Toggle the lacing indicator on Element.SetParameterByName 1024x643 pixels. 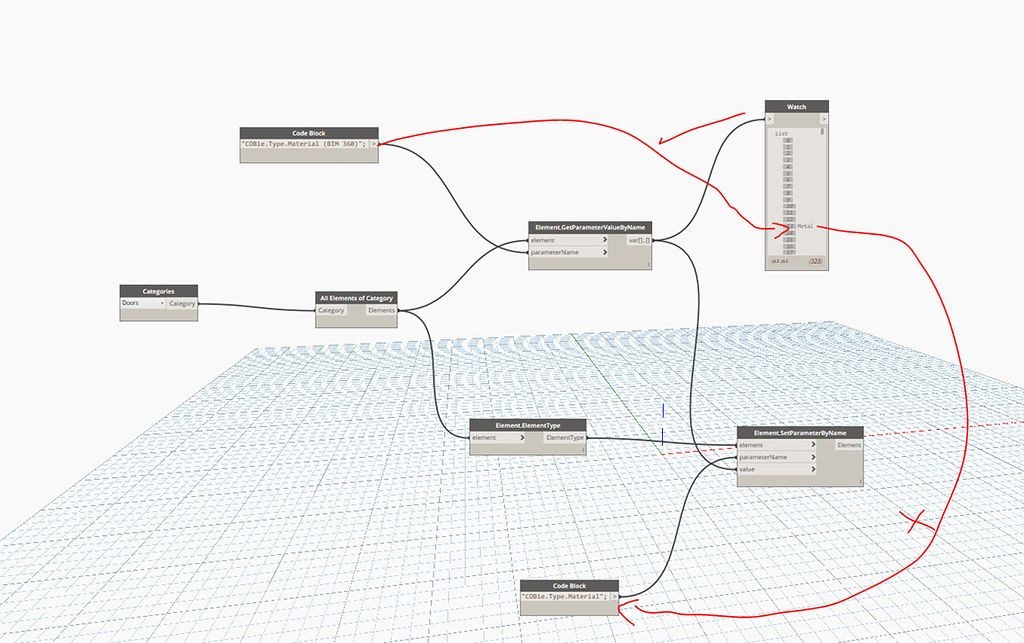coord(859,481)
